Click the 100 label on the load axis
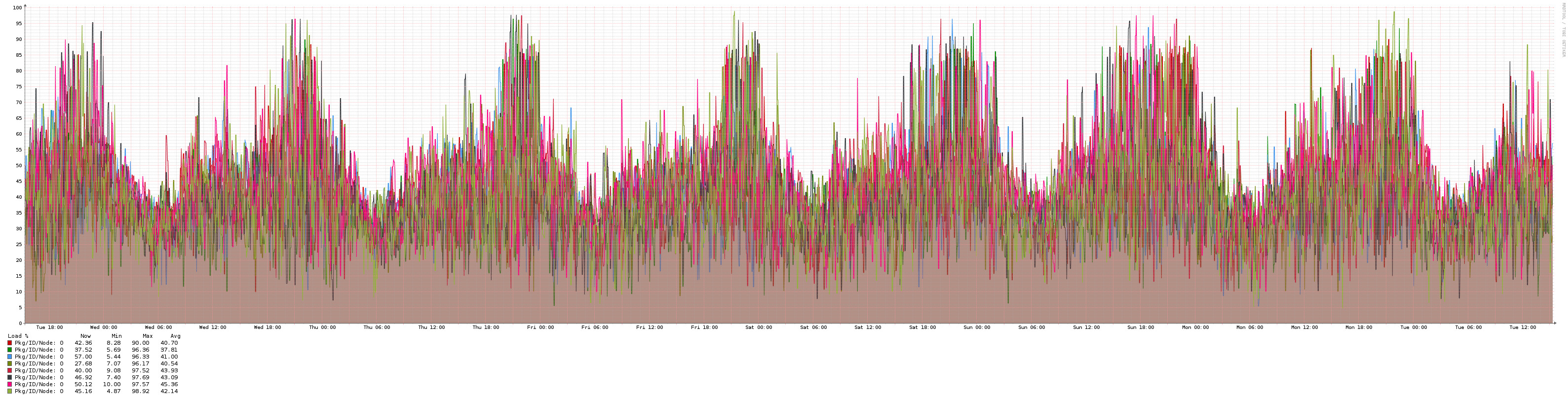This screenshot has width=1568, height=398. click(x=17, y=8)
